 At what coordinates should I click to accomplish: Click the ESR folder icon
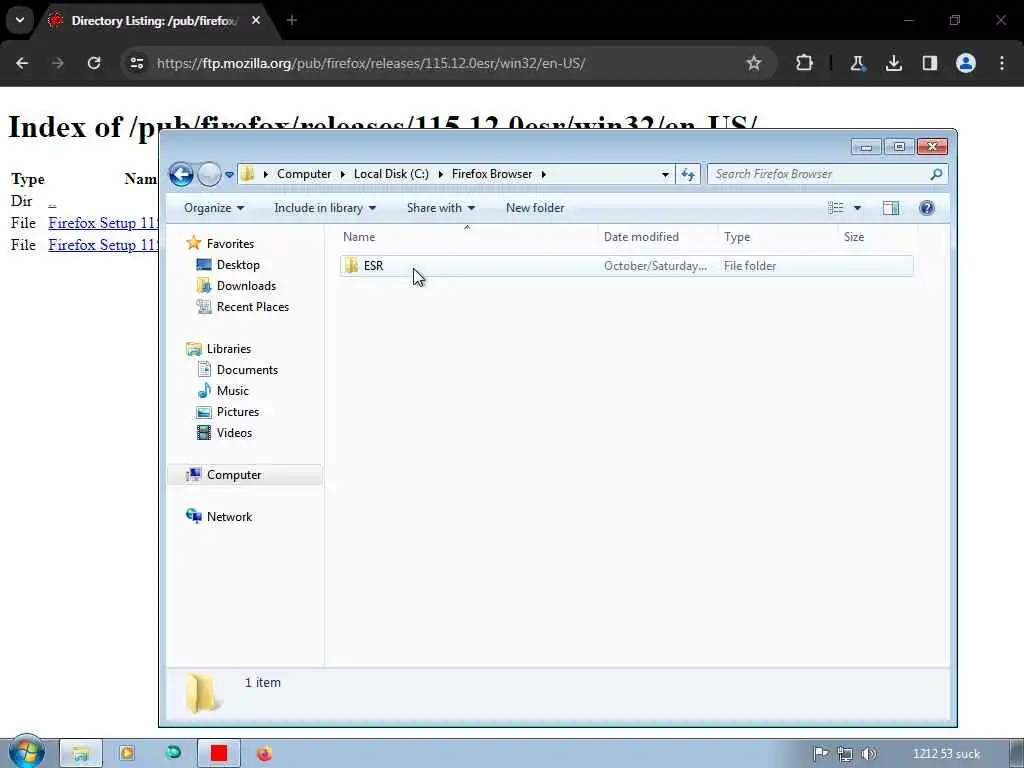pyautogui.click(x=351, y=265)
